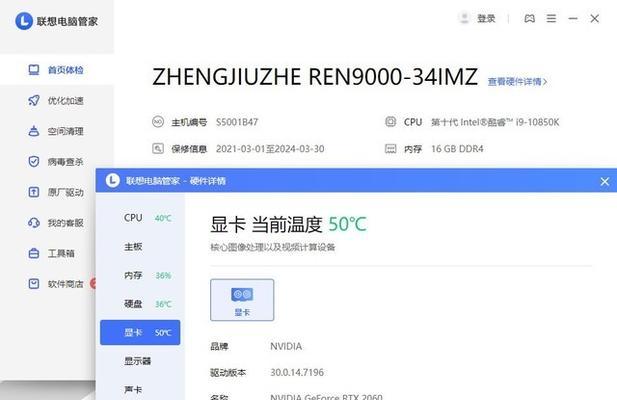This screenshot has width=617, height=400.
Task: Select the 声卡 tab
Action: [140, 389]
